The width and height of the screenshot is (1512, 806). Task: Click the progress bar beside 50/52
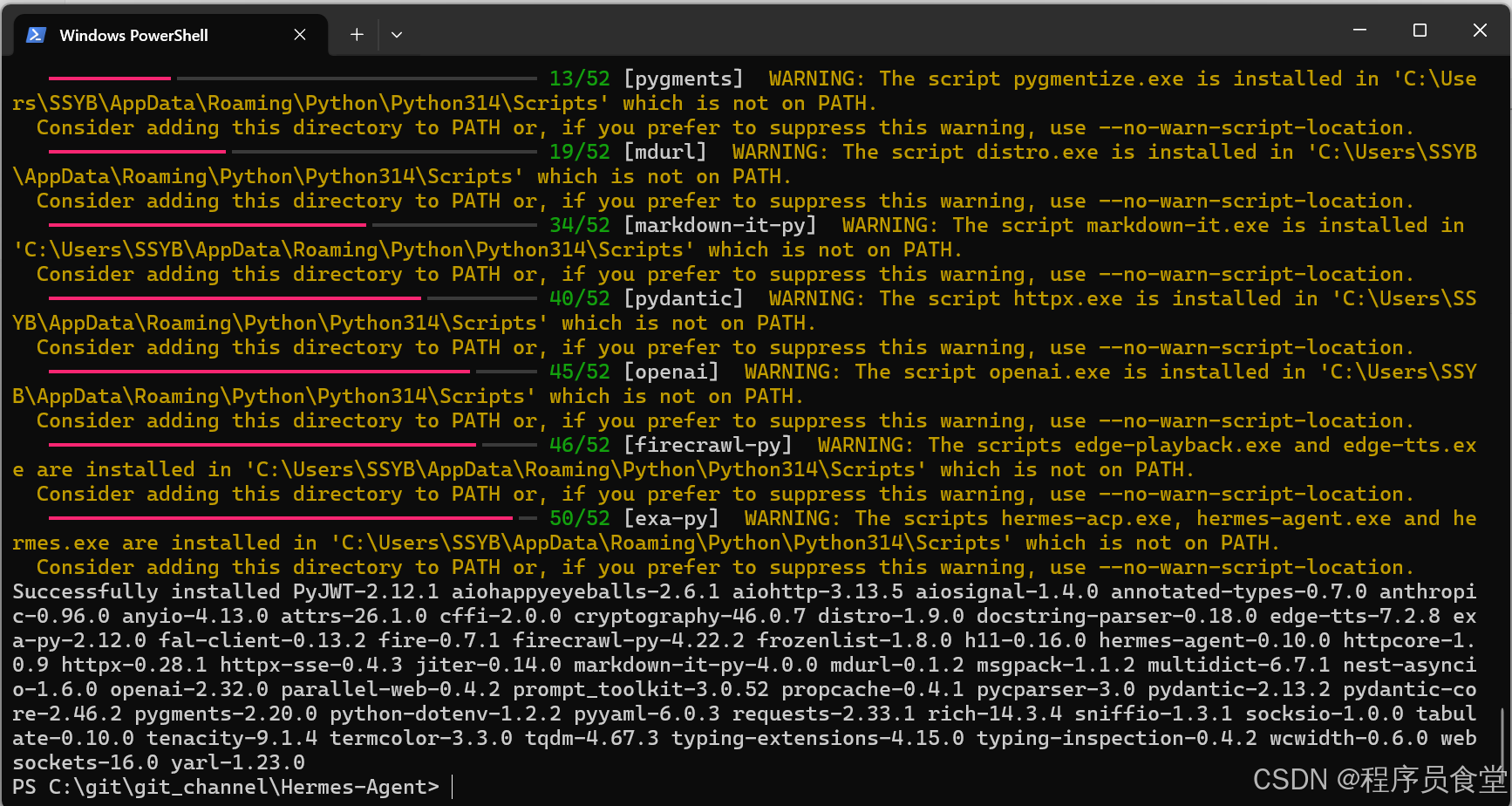[293, 518]
